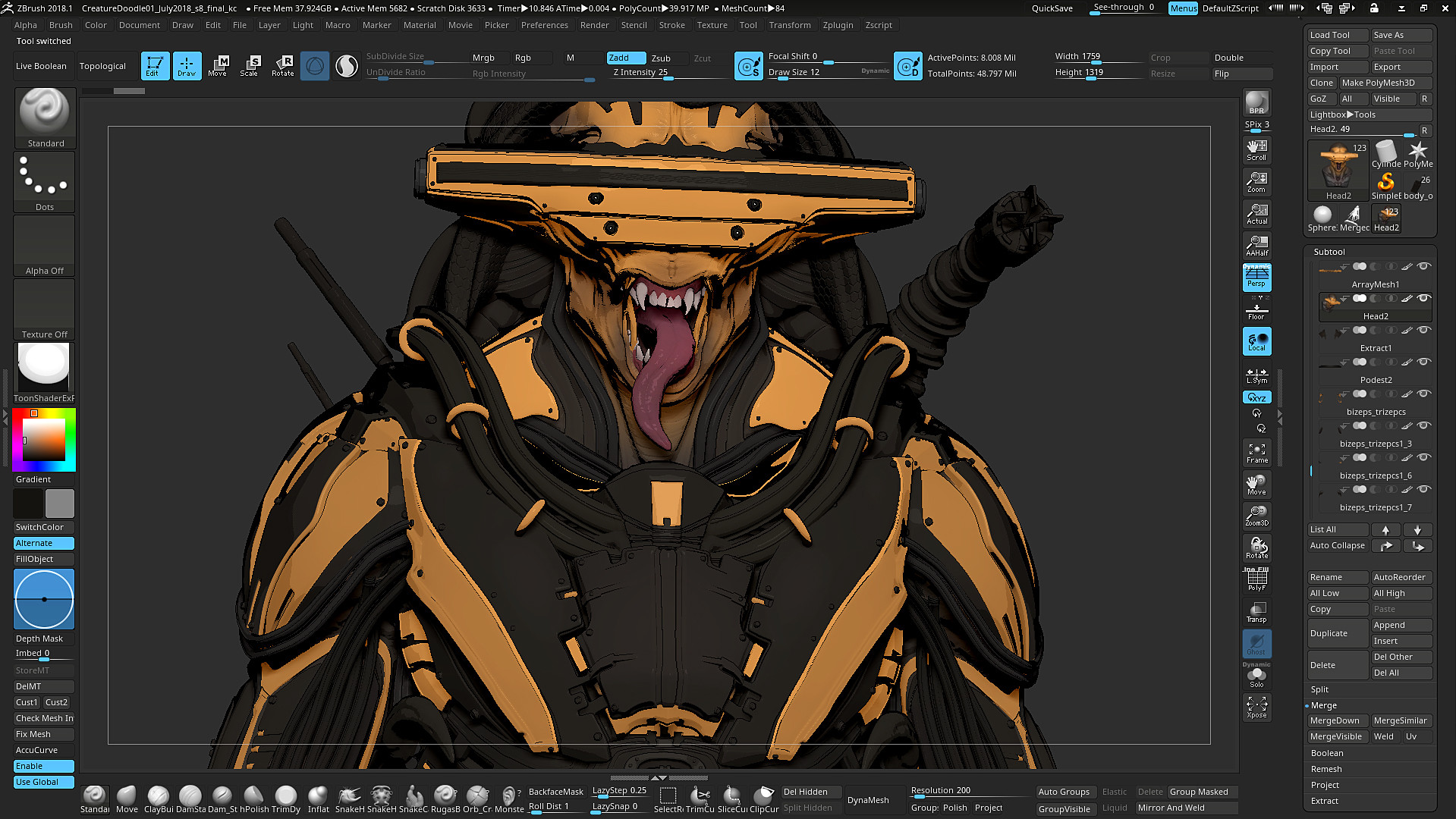Viewport: 1456px width, 819px height.
Task: Click the QuickSave button
Action: [1052, 8]
